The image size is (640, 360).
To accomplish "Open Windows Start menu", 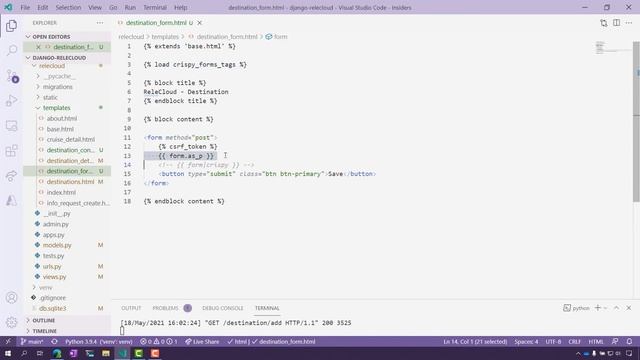I will point(8,353).
